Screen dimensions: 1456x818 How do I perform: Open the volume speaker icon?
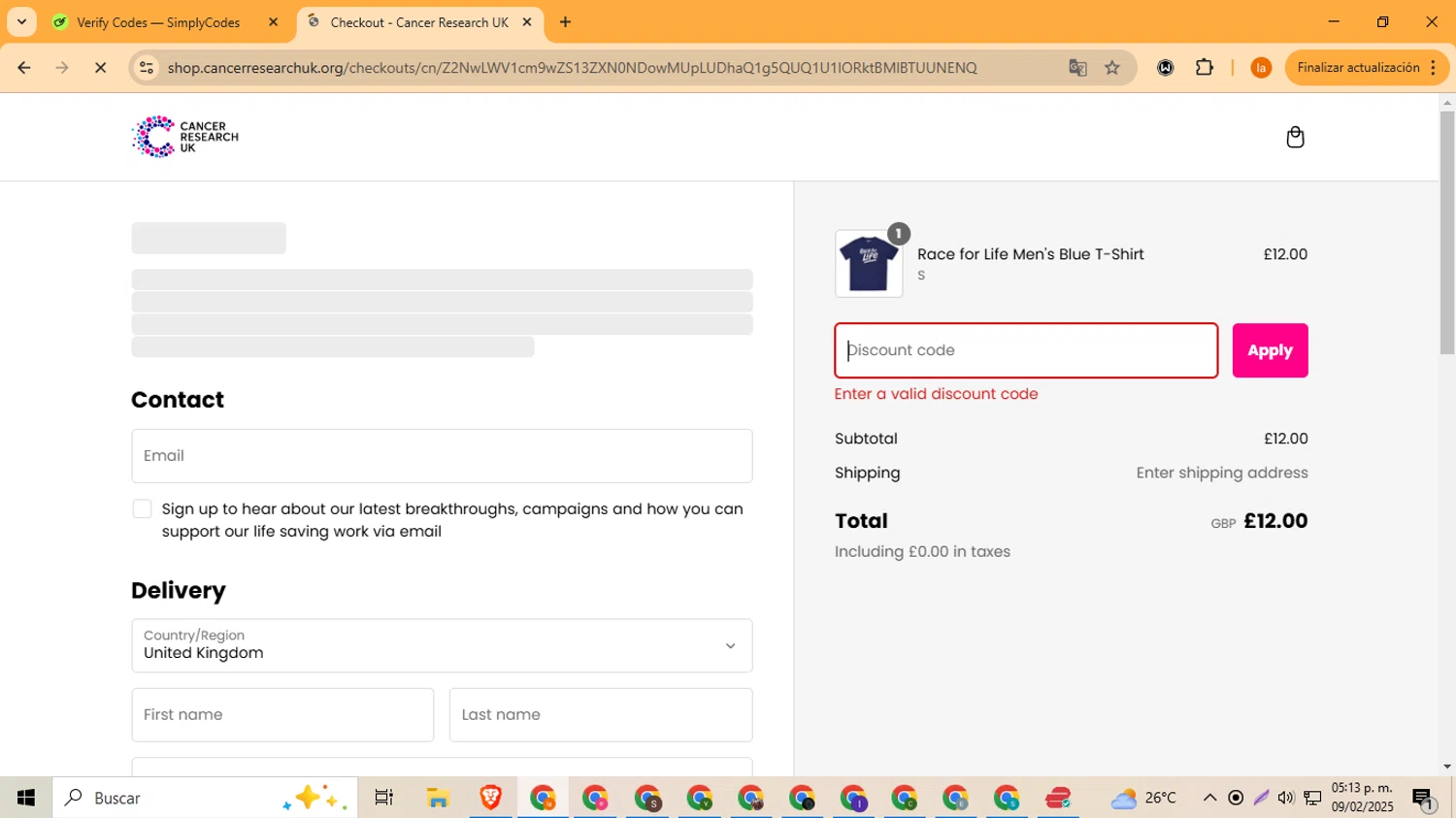1286,798
